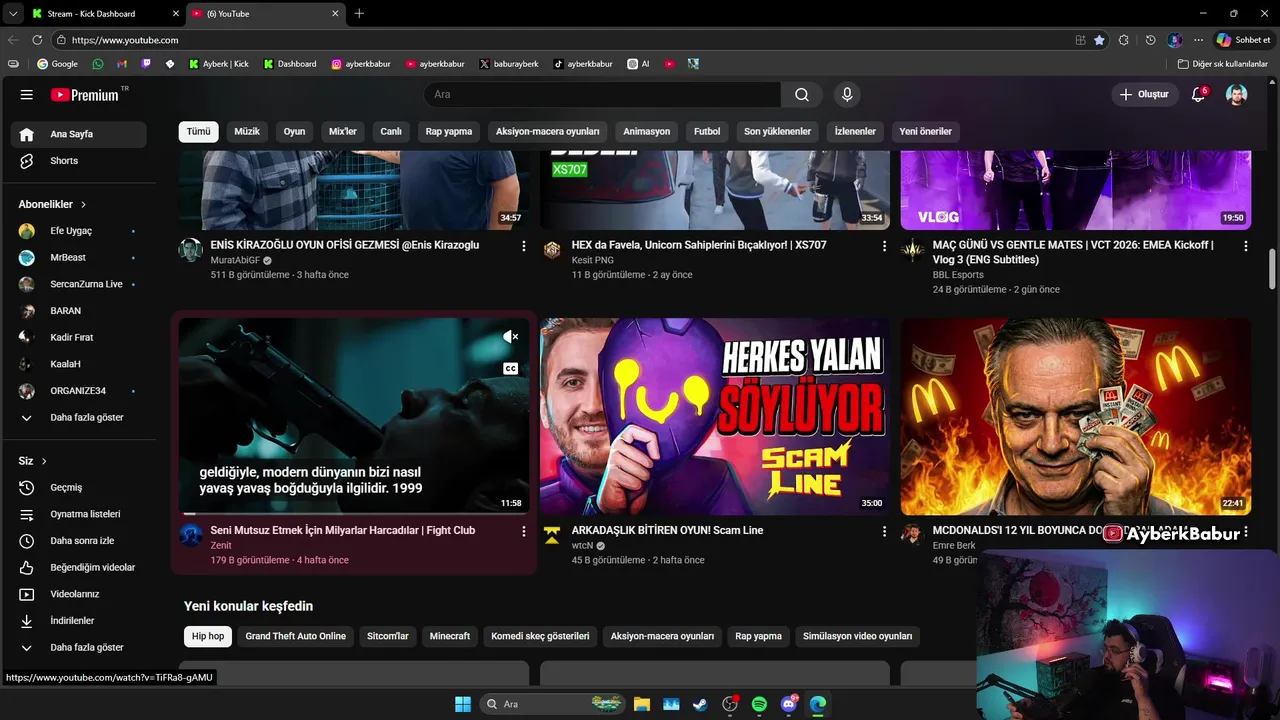Select the Minecraft topic chip
Image resolution: width=1280 pixels, height=720 pixels.
point(450,637)
